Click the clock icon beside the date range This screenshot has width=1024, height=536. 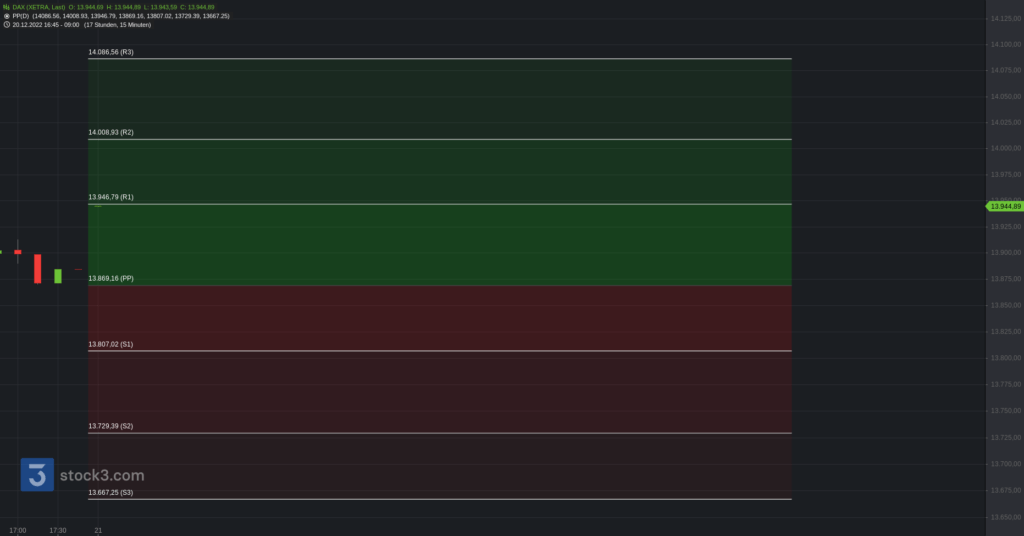tap(7, 25)
